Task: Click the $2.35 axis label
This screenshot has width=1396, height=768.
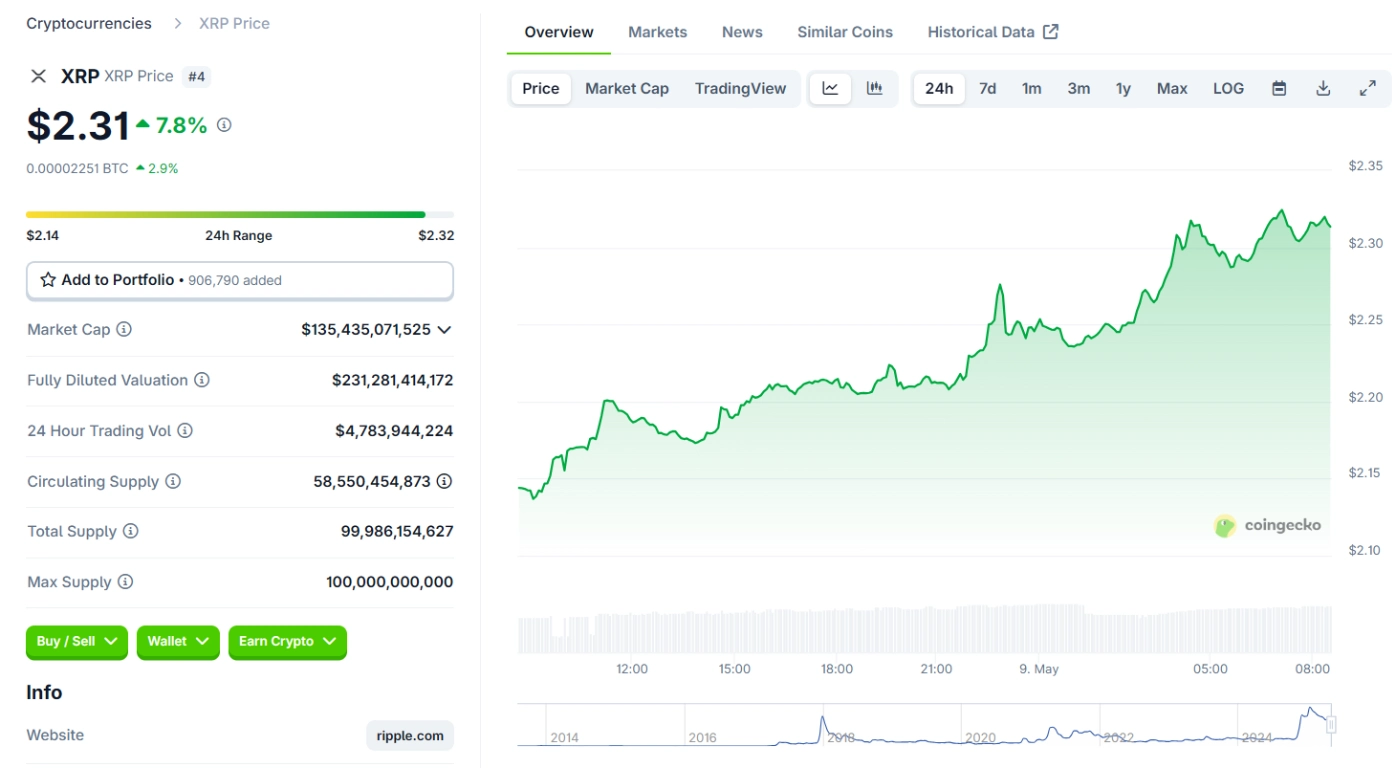Action: pos(1365,166)
